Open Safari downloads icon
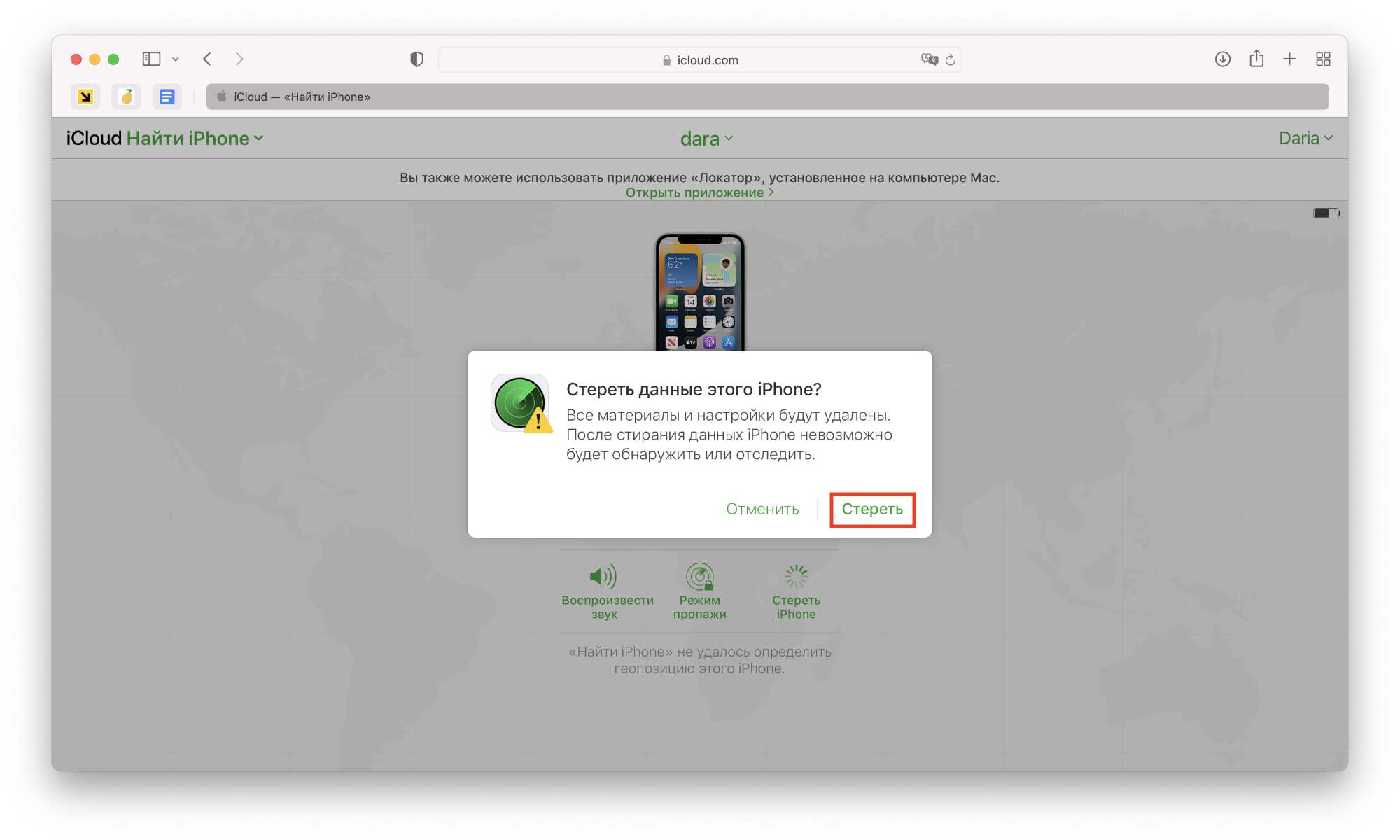Screen dimensions: 1400x840 [x=1222, y=59]
